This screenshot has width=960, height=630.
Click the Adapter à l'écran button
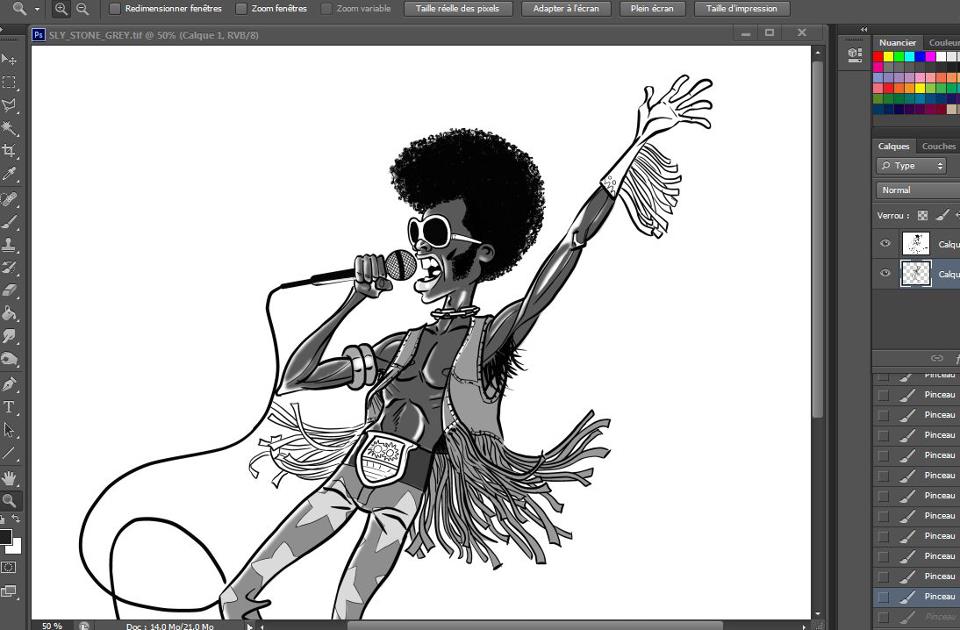[x=568, y=8]
